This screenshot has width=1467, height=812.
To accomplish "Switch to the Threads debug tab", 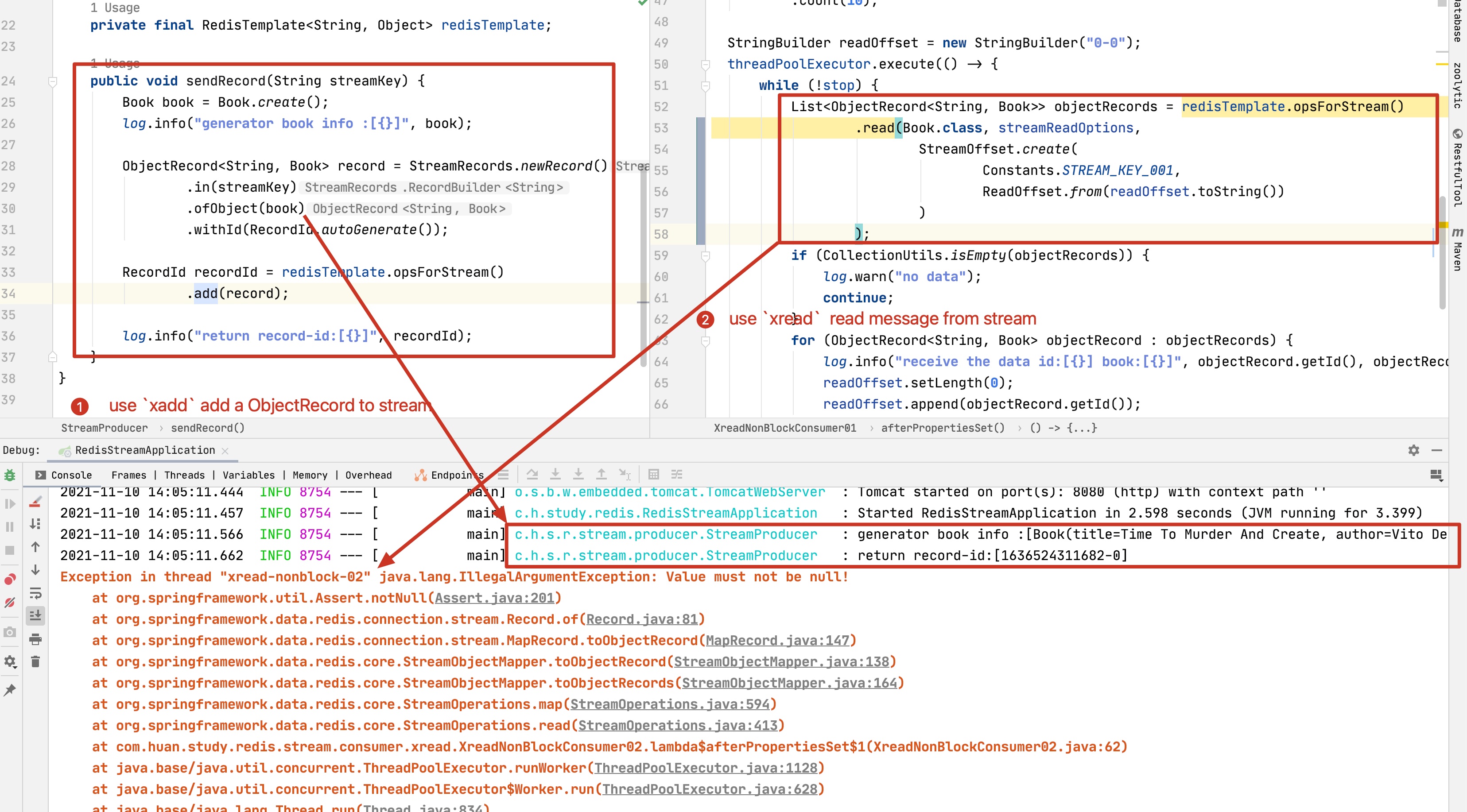I will [184, 475].
